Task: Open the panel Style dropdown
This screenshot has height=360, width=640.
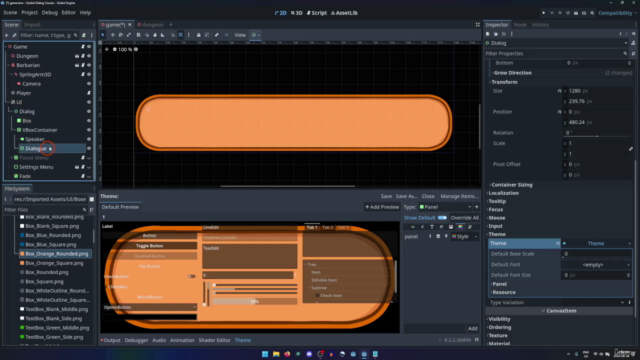Action: click(464, 236)
